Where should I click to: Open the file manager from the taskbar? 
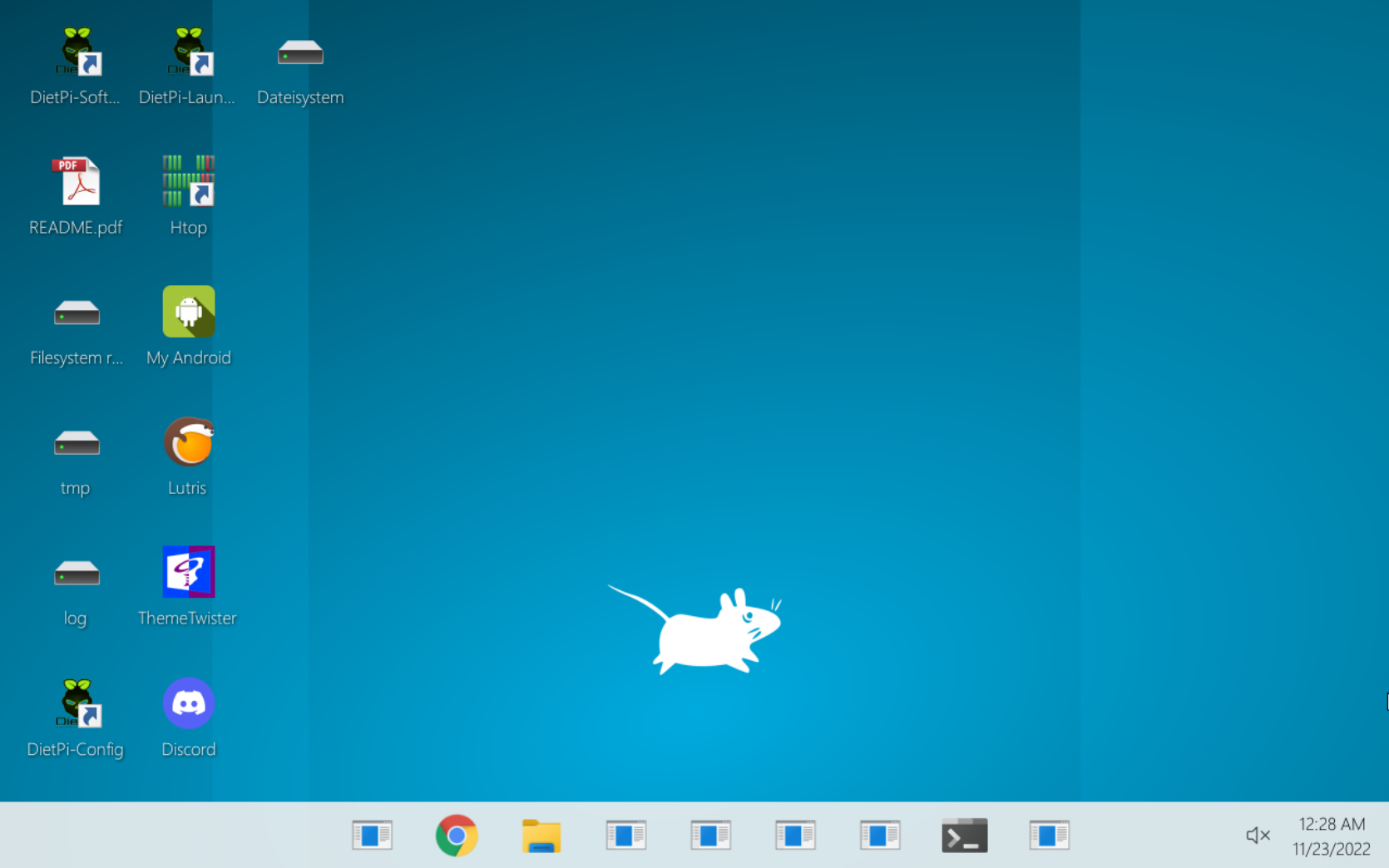[541, 836]
